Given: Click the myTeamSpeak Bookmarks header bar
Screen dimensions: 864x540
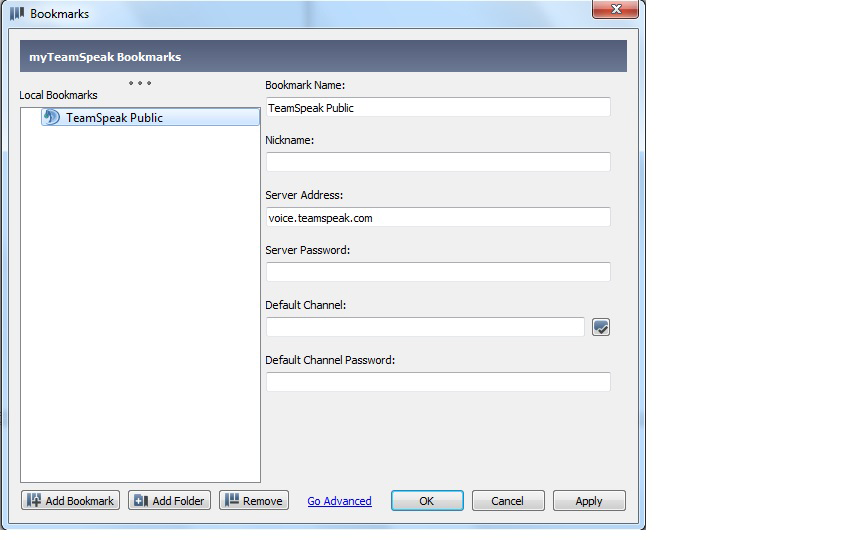Looking at the screenshot, I should point(323,57).
